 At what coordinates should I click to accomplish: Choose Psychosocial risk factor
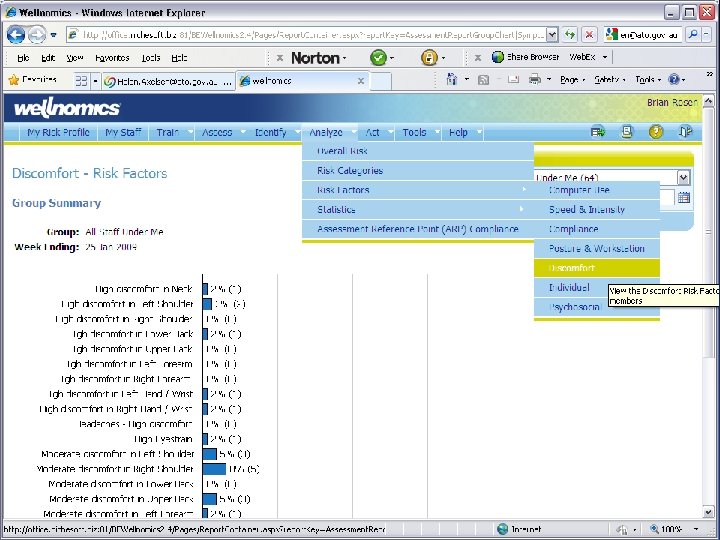pyautogui.click(x=596, y=307)
